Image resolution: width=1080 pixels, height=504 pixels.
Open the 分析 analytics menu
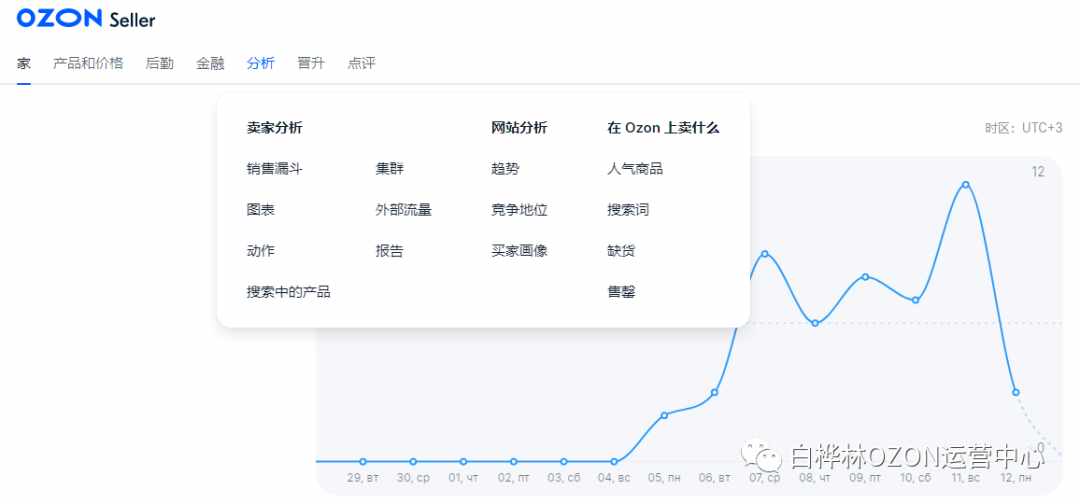click(260, 63)
